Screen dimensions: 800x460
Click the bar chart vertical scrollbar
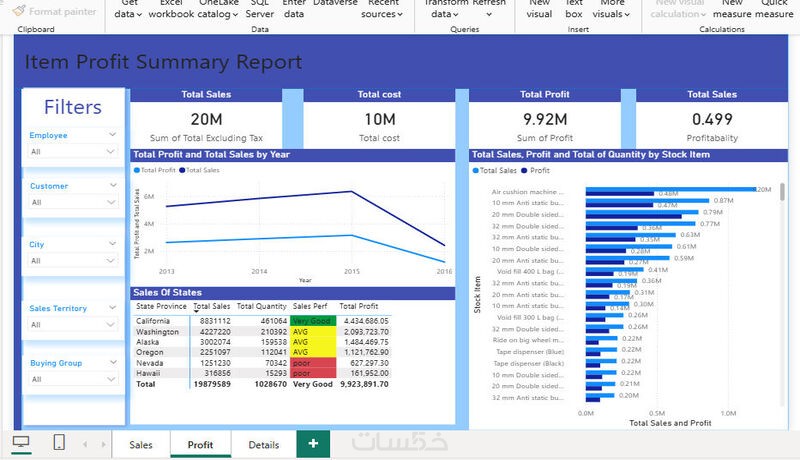(782, 192)
